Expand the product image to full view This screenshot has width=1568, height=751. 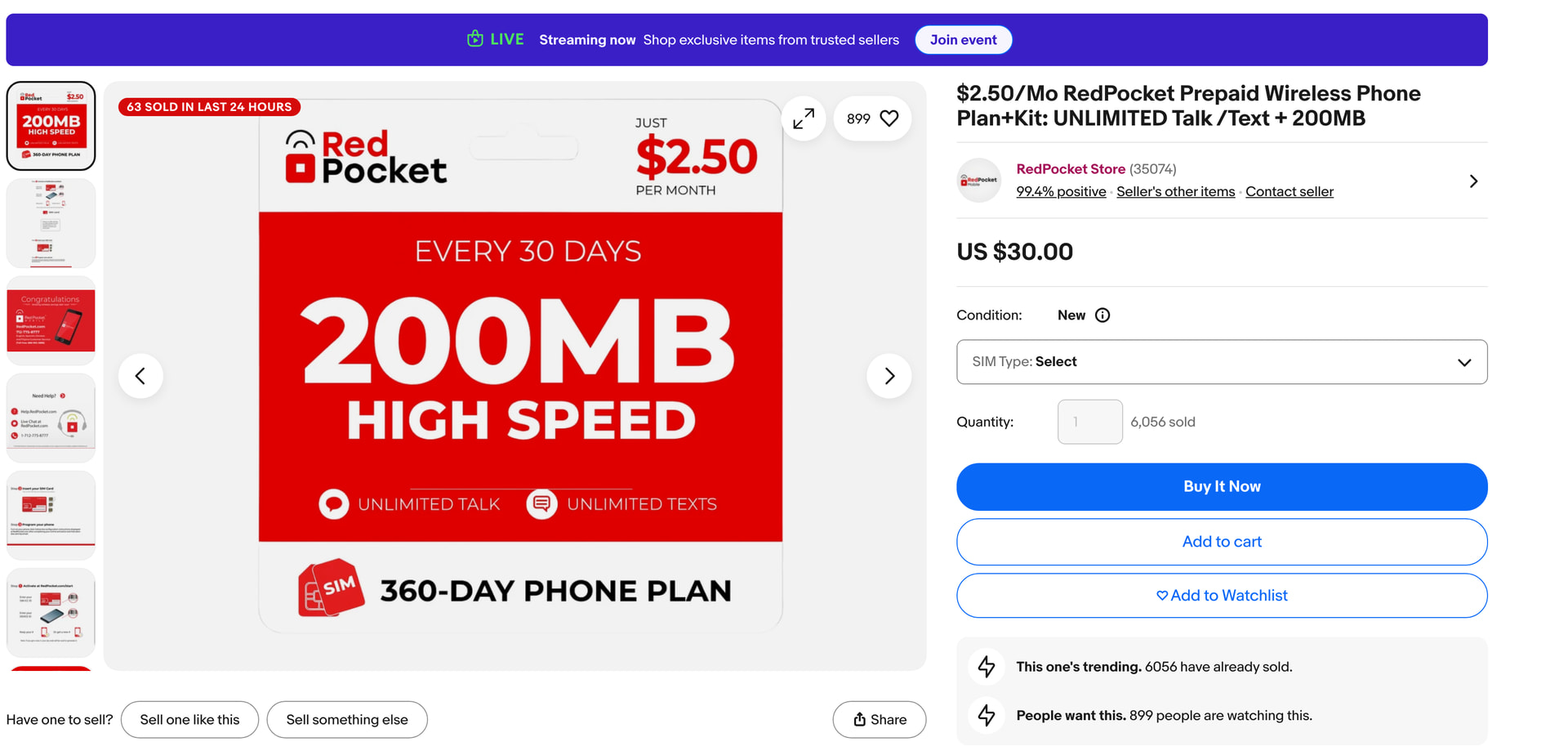[x=804, y=118]
